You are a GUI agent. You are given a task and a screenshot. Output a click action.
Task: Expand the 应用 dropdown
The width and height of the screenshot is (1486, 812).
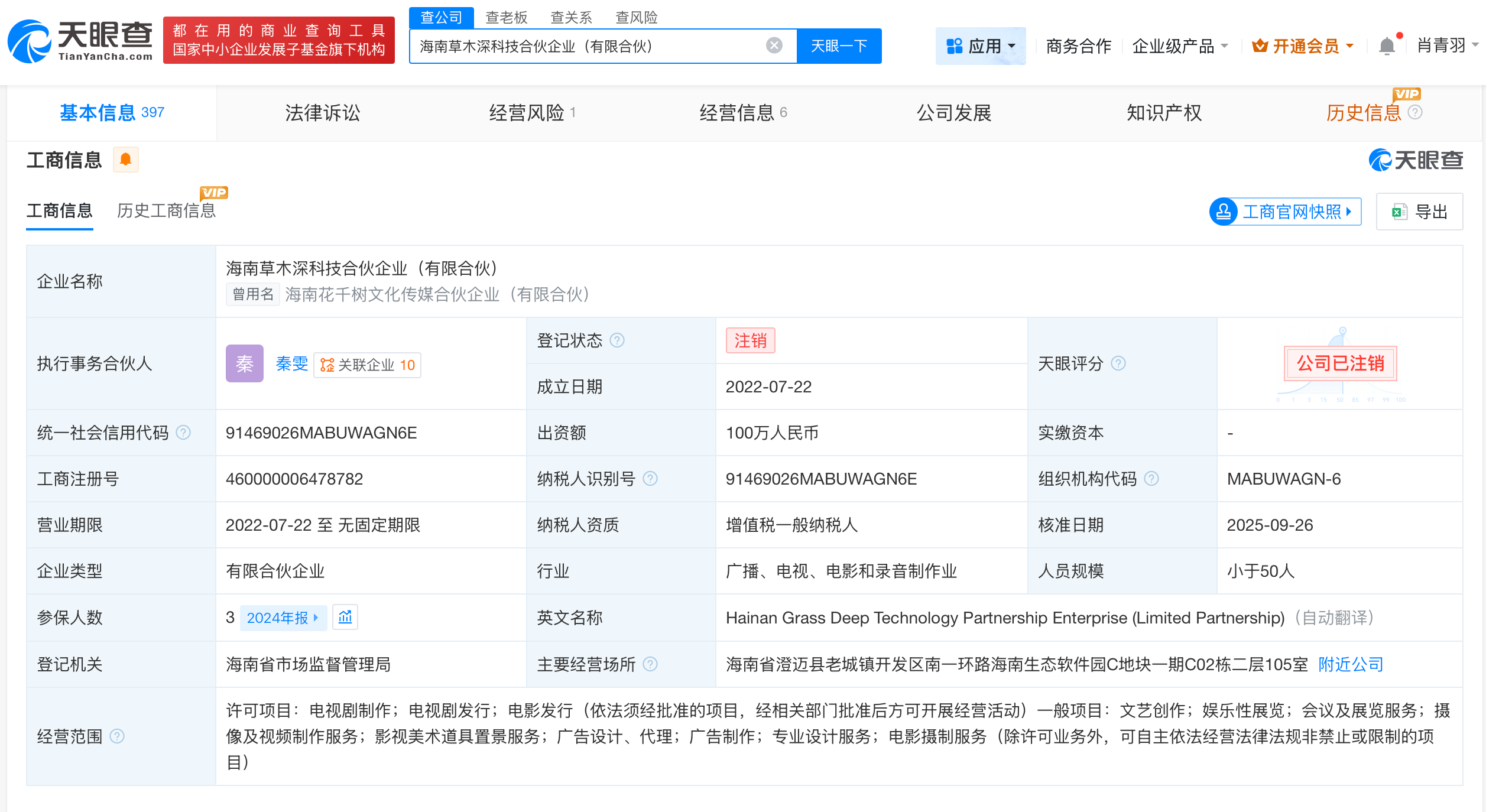pyautogui.click(x=981, y=46)
